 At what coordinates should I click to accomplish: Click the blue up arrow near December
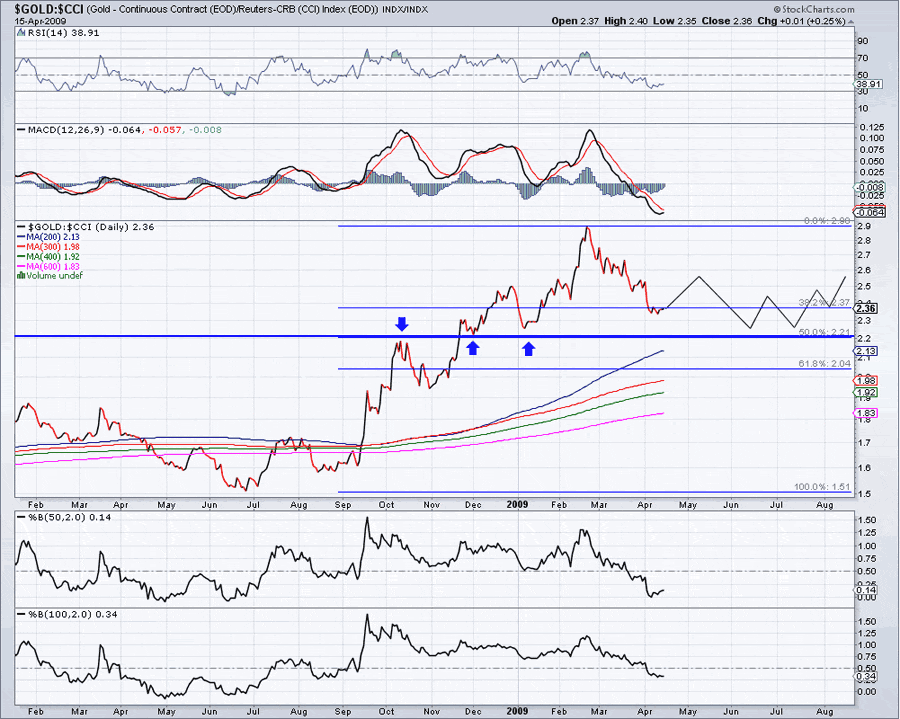click(473, 347)
